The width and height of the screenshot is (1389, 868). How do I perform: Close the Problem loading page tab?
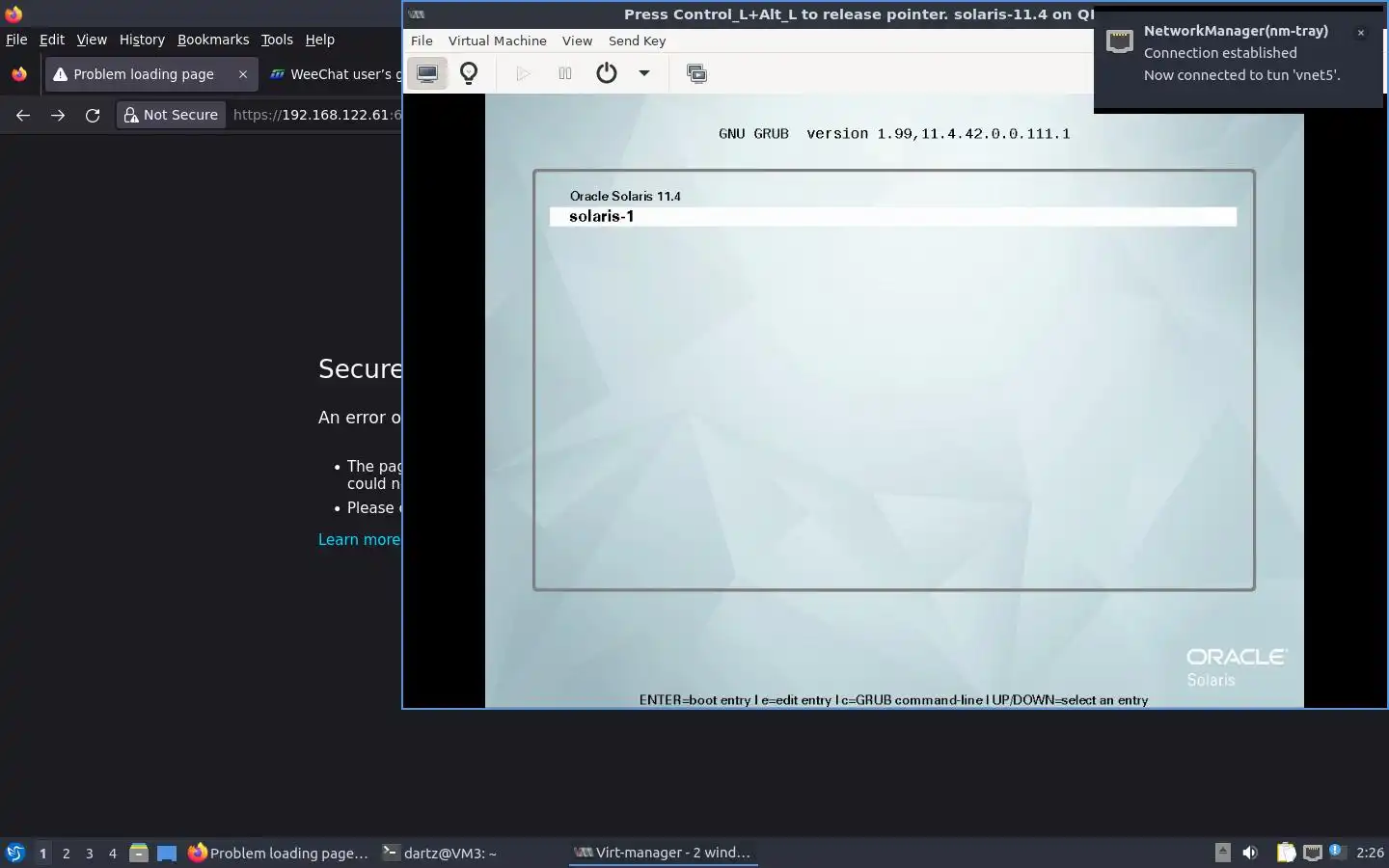pyautogui.click(x=243, y=74)
